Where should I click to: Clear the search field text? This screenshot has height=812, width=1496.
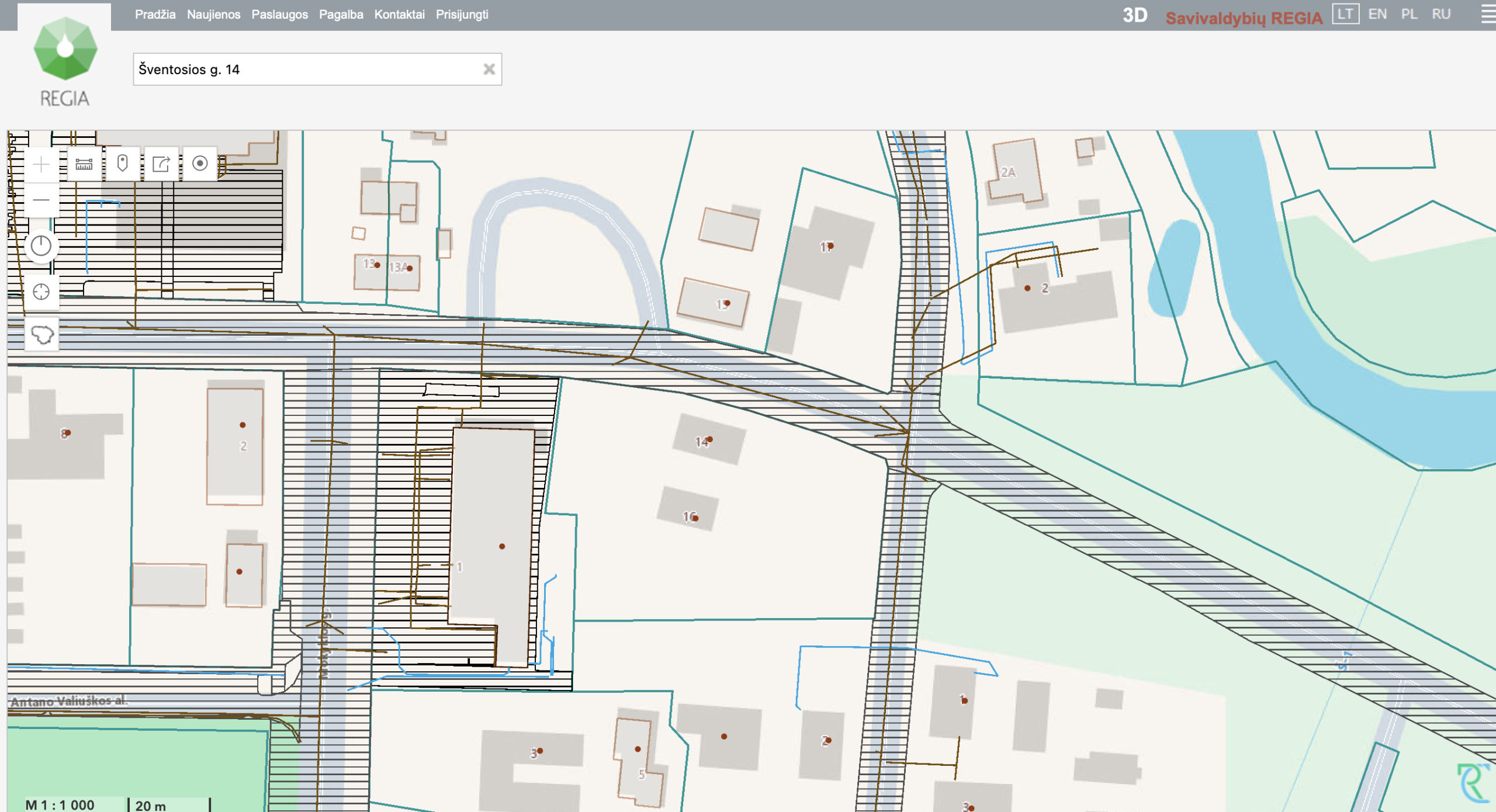pyautogui.click(x=489, y=70)
